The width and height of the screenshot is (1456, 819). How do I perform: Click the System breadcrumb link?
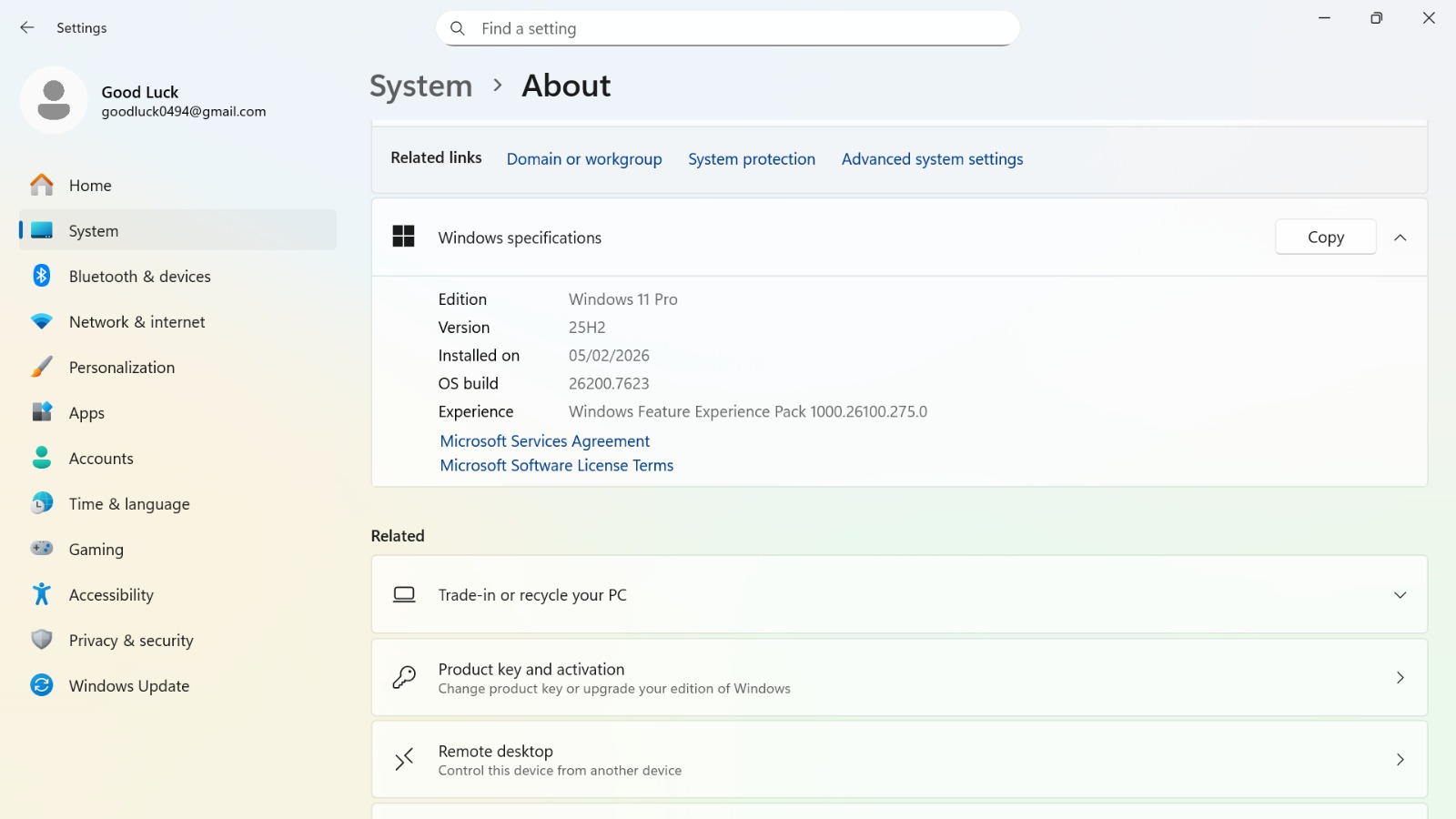point(421,86)
